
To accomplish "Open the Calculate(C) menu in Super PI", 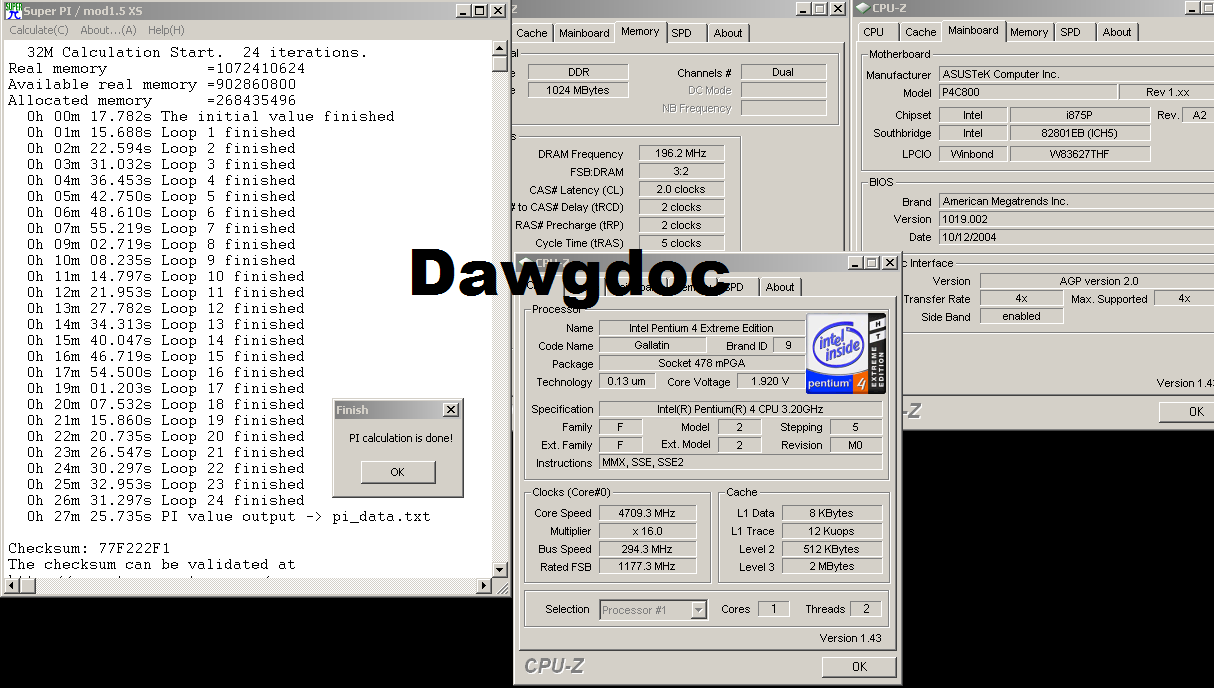I will pyautogui.click(x=39, y=30).
